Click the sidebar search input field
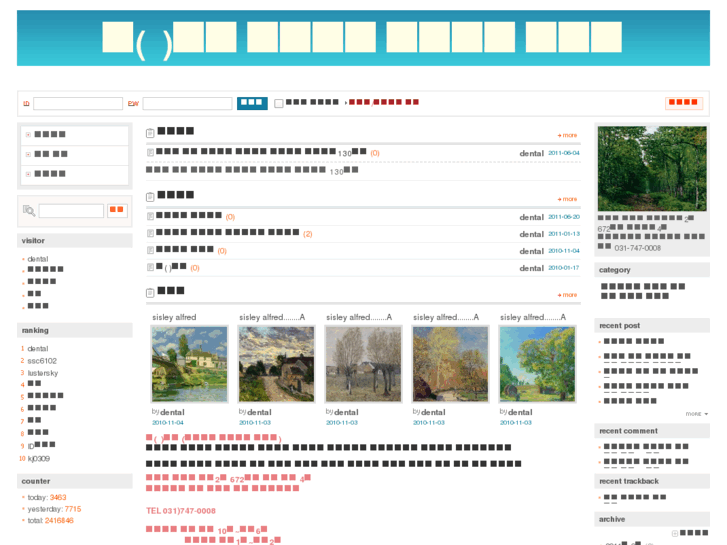Screen dimensions: 727x545 [71, 211]
